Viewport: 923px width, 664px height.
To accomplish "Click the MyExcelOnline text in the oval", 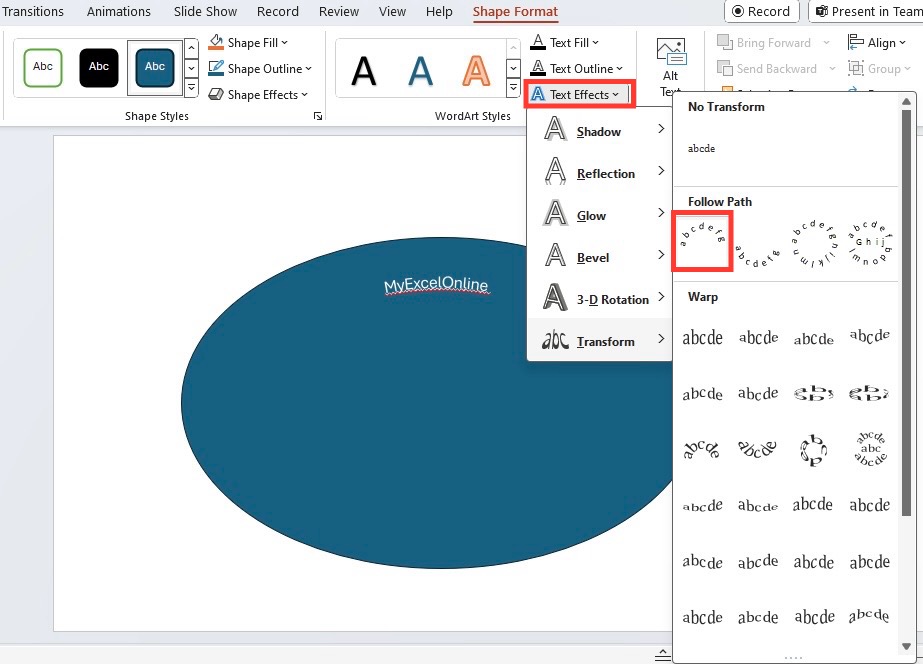I will 436,285.
